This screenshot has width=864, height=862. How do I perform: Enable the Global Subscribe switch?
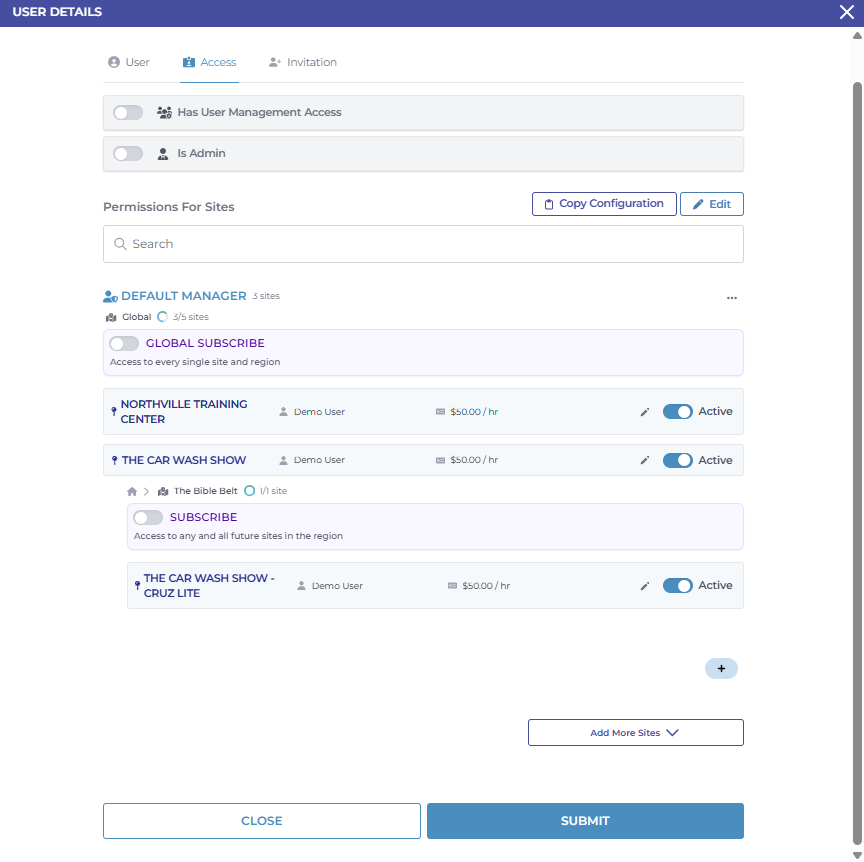click(124, 344)
